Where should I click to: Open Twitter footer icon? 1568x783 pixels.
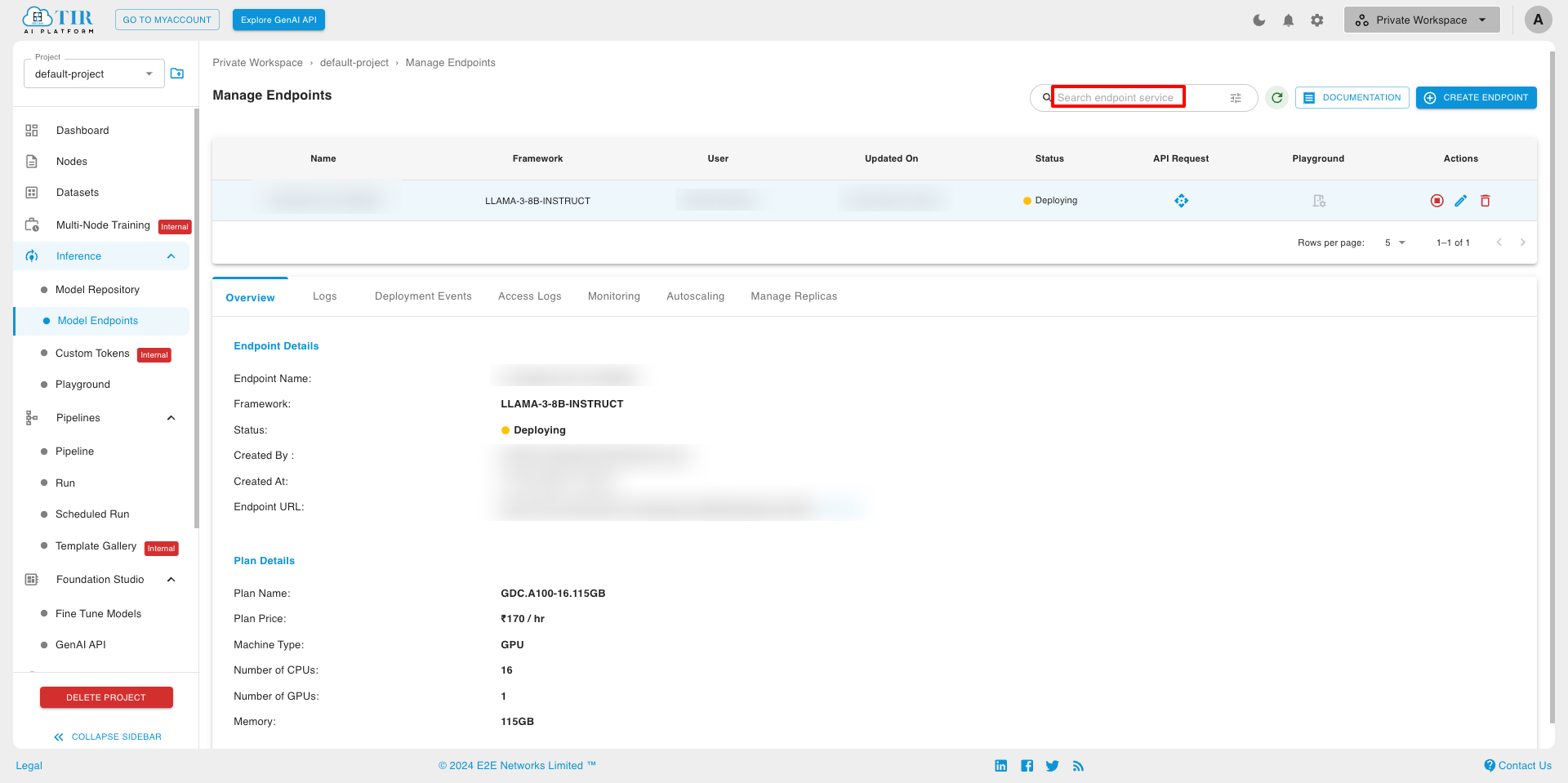pos(1053,766)
